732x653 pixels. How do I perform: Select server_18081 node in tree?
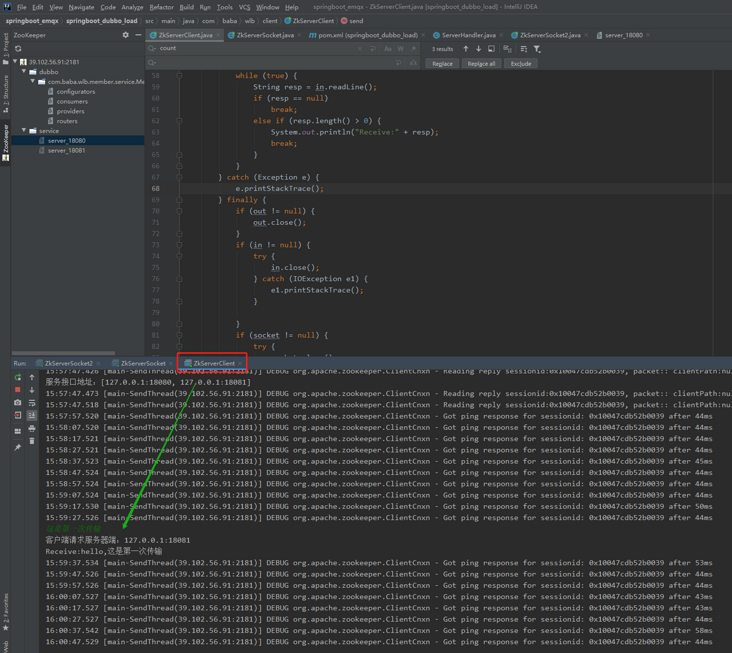tap(66, 151)
